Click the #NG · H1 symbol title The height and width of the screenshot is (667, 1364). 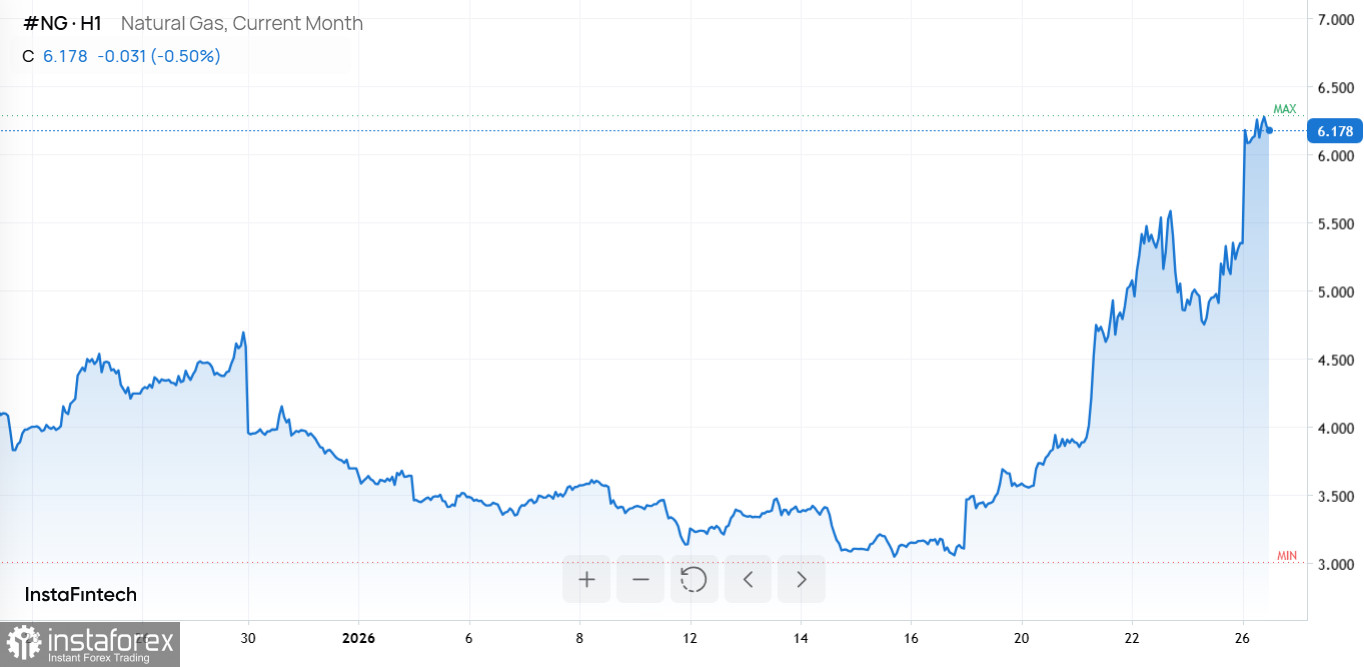[62, 23]
